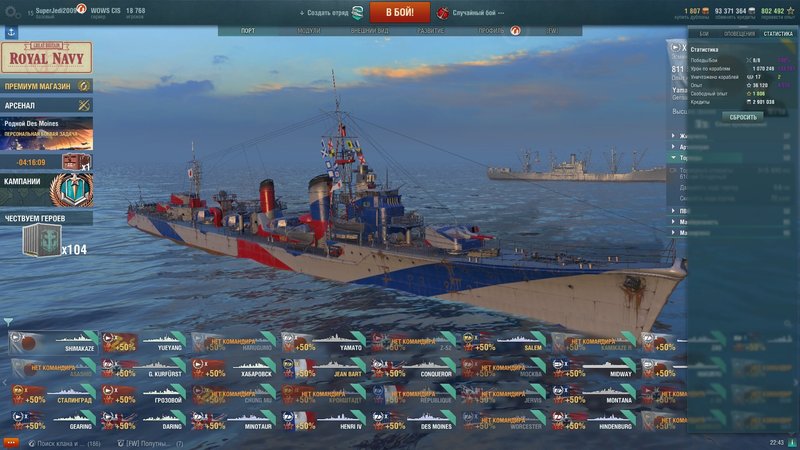
Task: Click the chat button in bottom-left corner
Action: pyautogui.click(x=11, y=443)
